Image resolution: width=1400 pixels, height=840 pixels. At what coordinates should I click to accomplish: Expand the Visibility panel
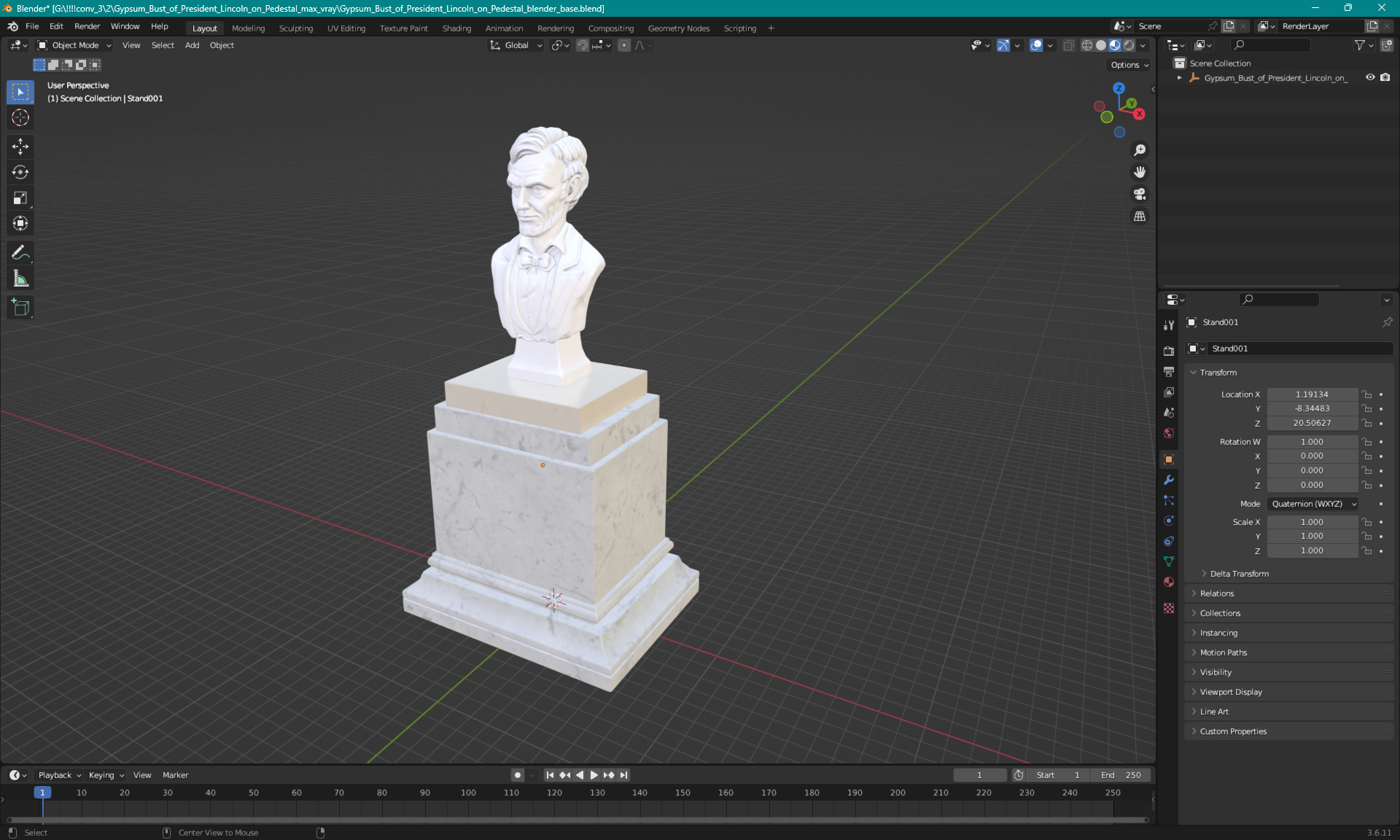pos(1216,672)
